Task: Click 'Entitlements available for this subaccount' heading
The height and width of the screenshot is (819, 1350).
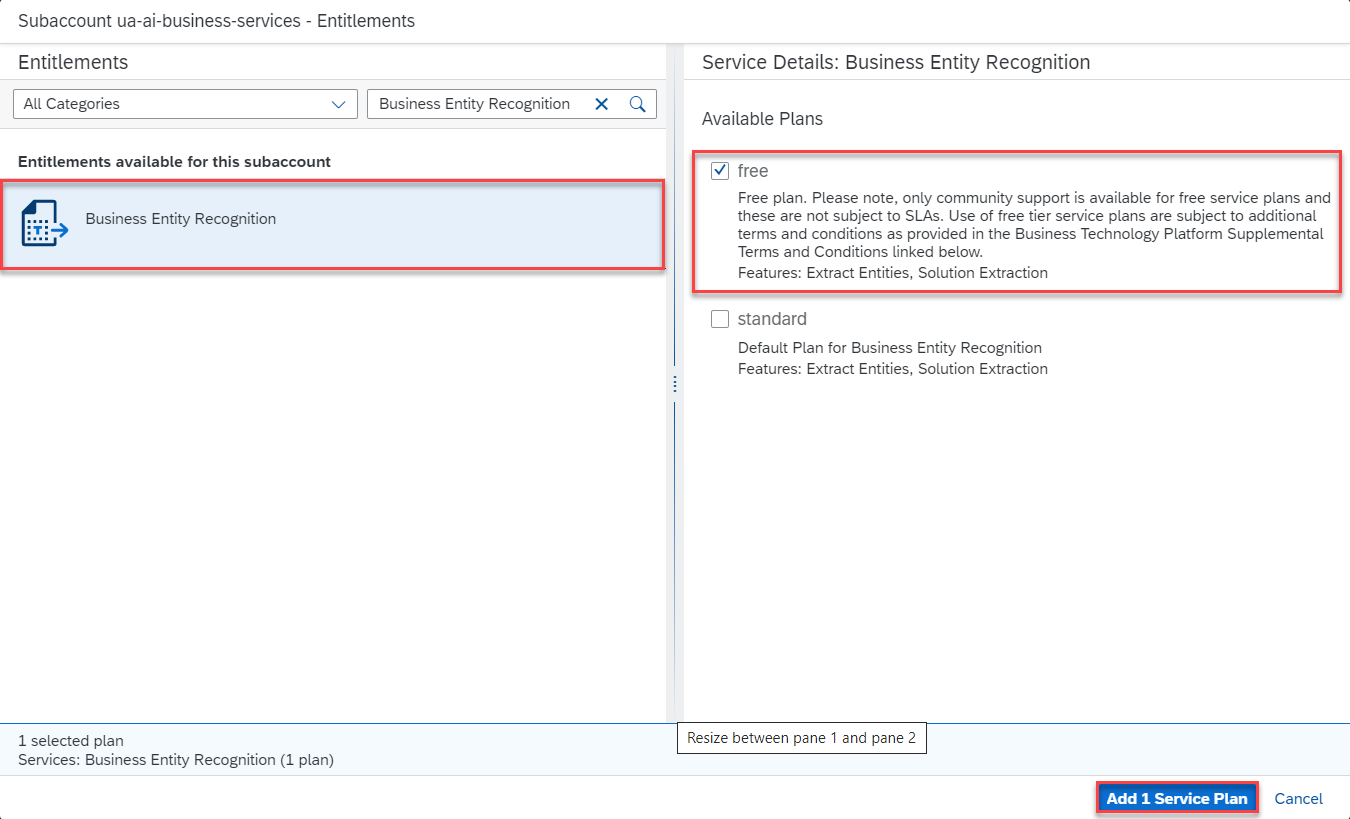Action: [174, 161]
